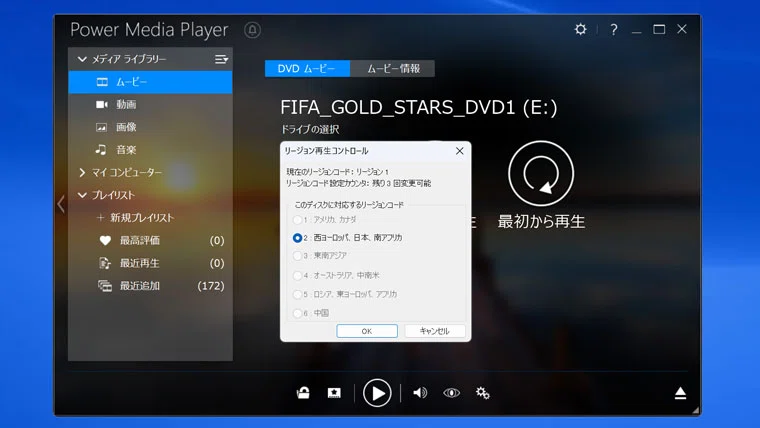The width and height of the screenshot is (760, 428).
Task: Click the bookmark star icon in bottom bar
Action: point(334,393)
